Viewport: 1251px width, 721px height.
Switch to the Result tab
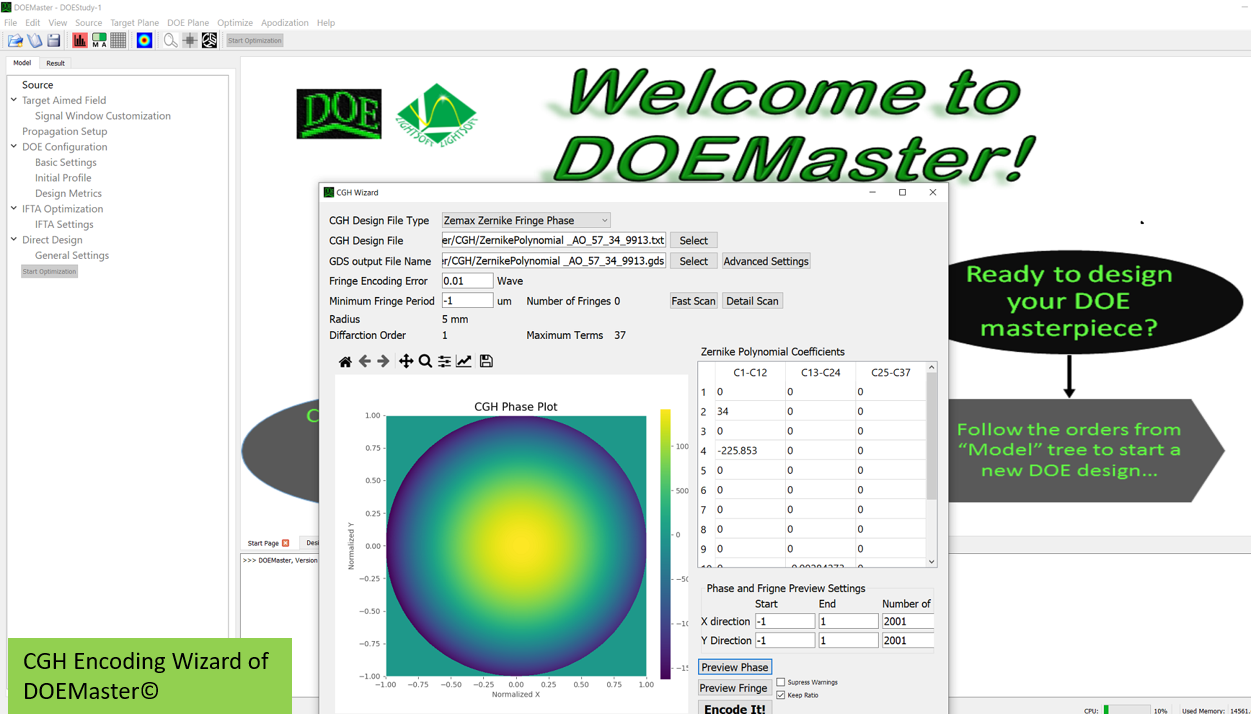click(55, 63)
